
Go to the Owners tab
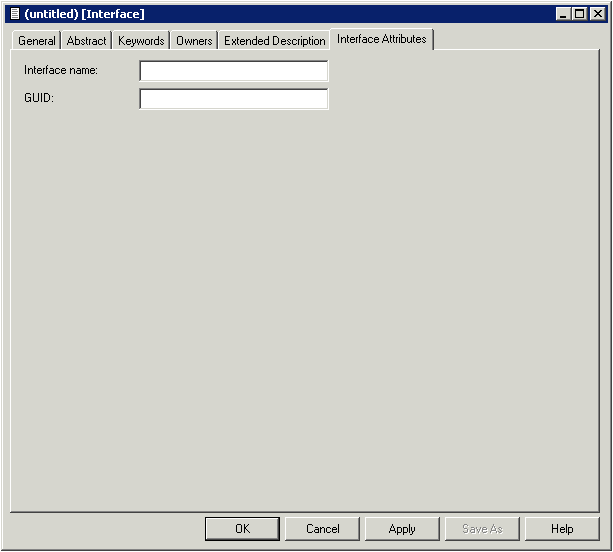[x=194, y=41]
